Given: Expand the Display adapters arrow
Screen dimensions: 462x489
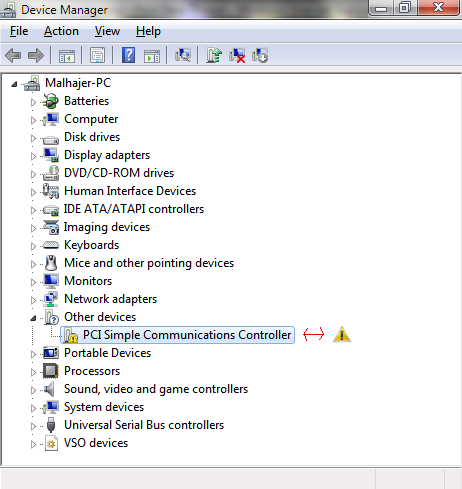Looking at the screenshot, I should coord(33,156).
